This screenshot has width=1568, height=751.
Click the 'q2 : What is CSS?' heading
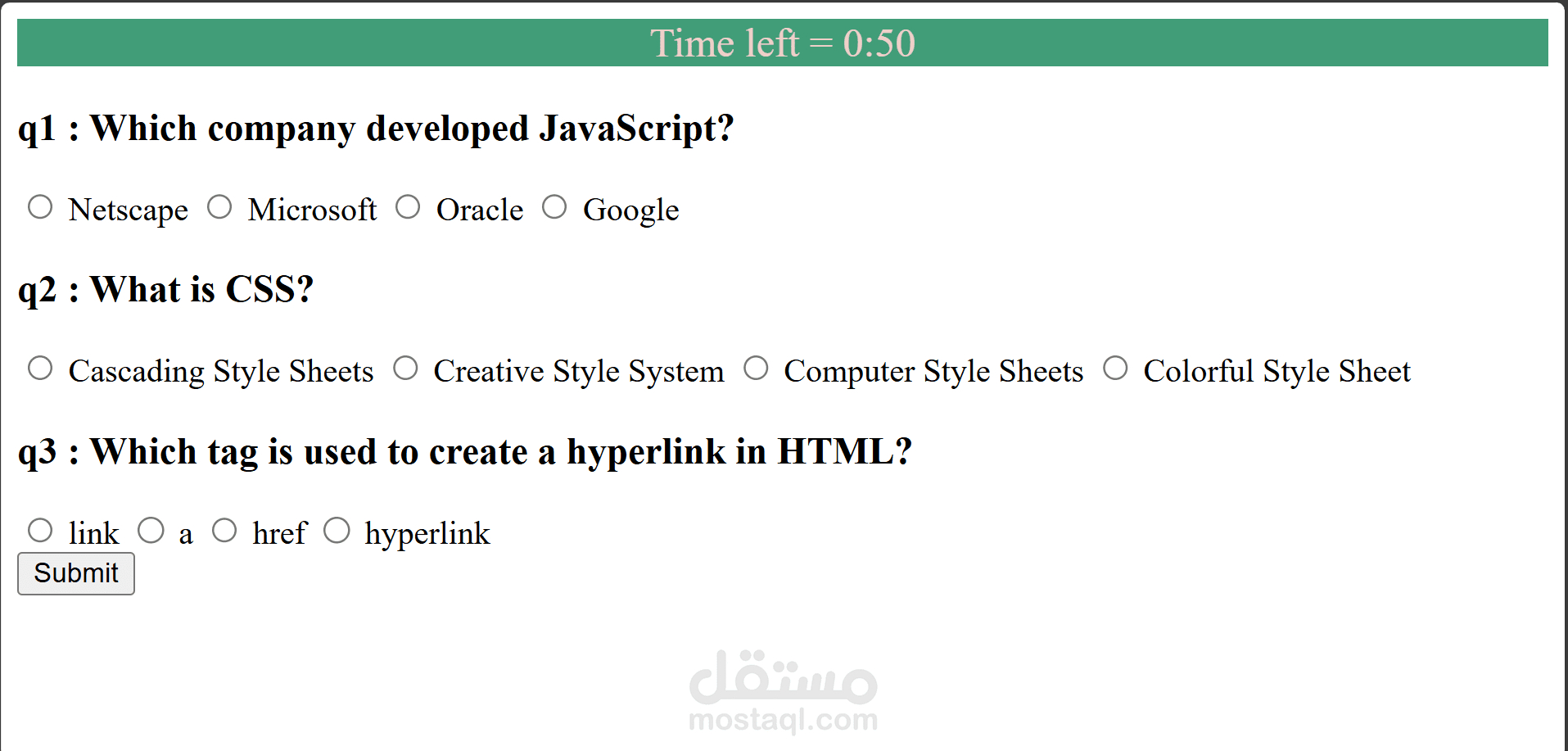pyautogui.click(x=166, y=290)
